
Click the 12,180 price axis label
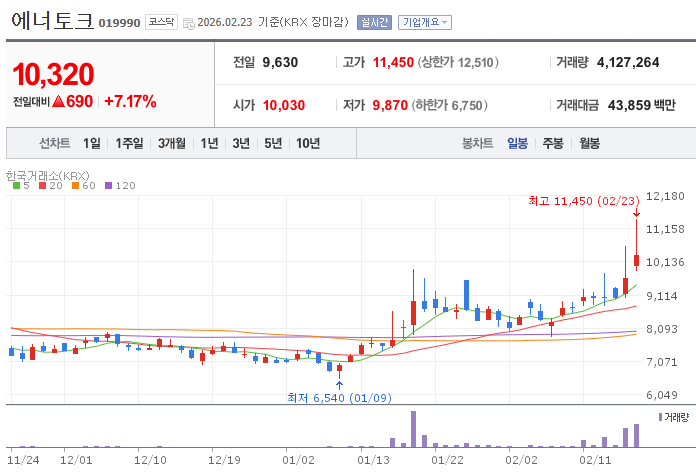point(665,196)
